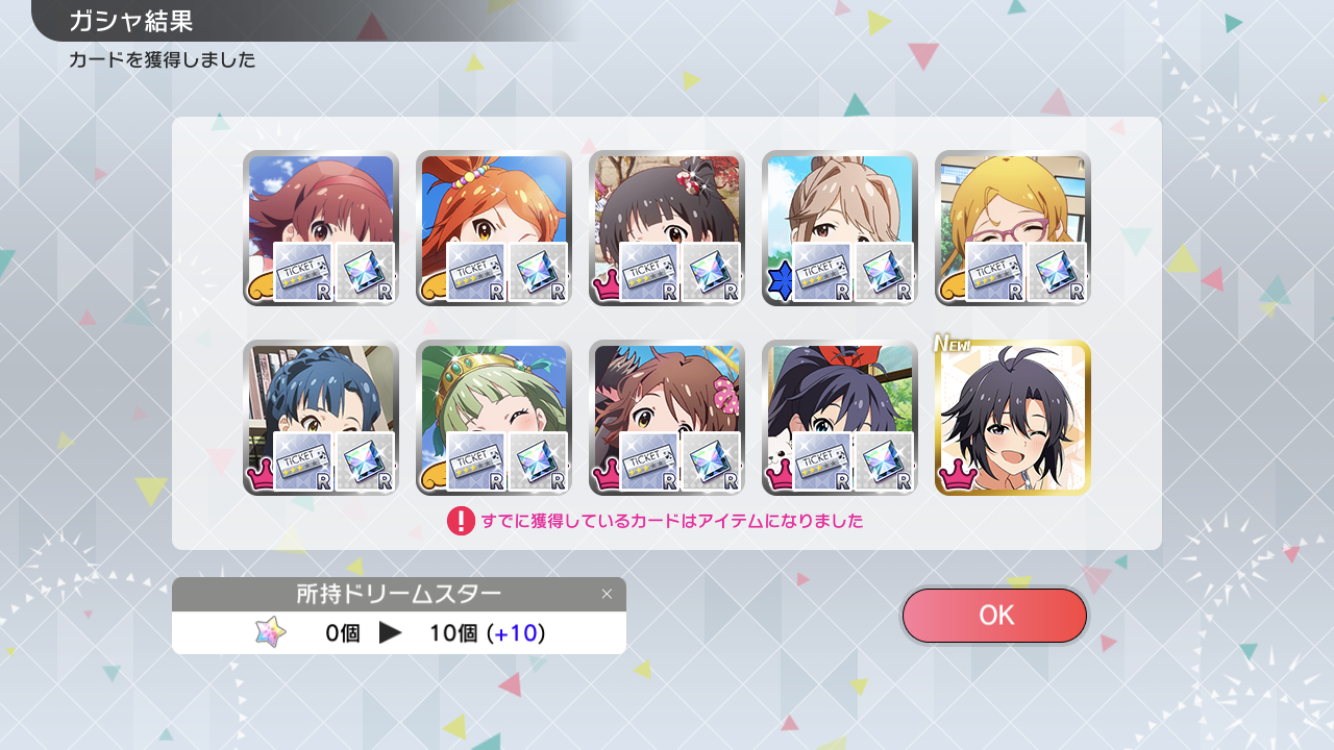This screenshot has height=750, width=1334.
Task: Choose the light brown-haired girl card
Action: pos(839,228)
